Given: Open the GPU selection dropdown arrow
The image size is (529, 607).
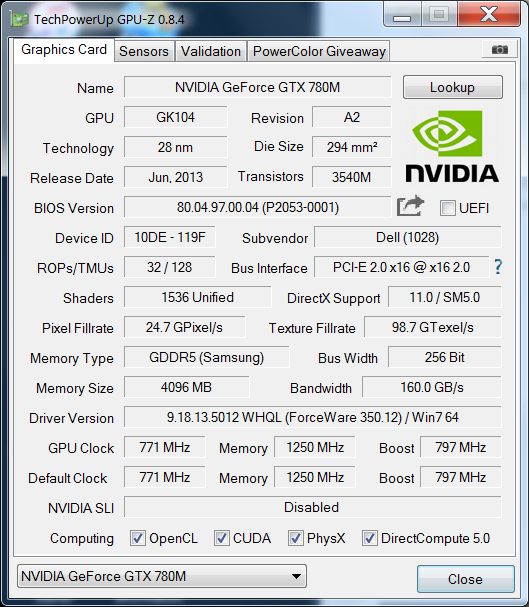Looking at the screenshot, I should (296, 576).
